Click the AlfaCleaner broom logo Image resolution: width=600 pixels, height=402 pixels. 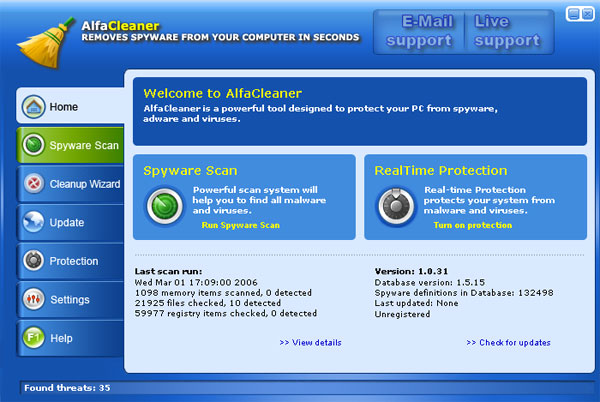coord(46,43)
